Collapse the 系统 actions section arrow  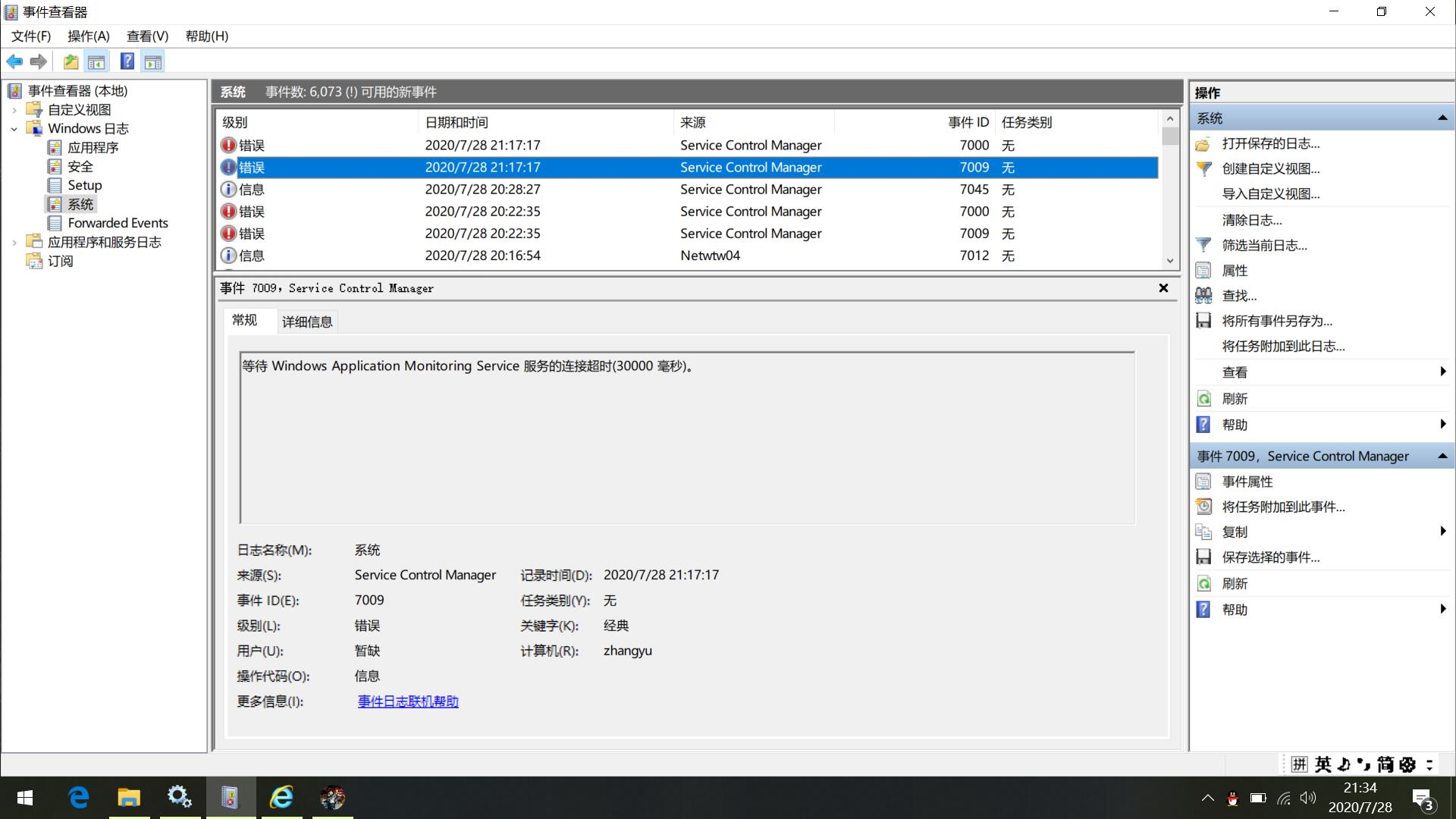[1442, 118]
